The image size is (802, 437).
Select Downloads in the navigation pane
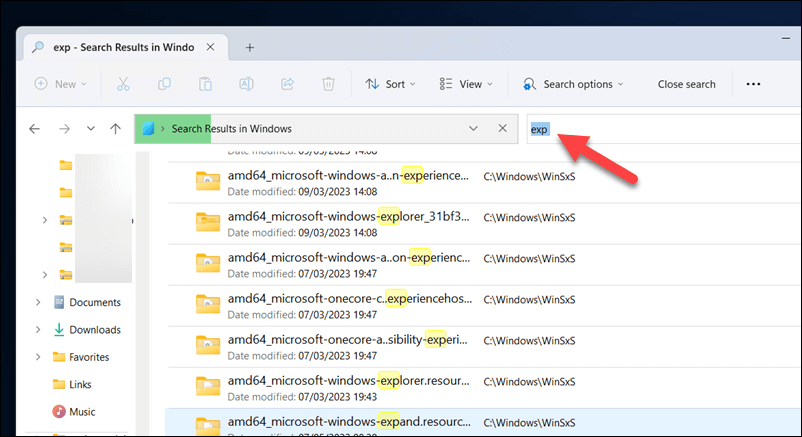click(94, 330)
